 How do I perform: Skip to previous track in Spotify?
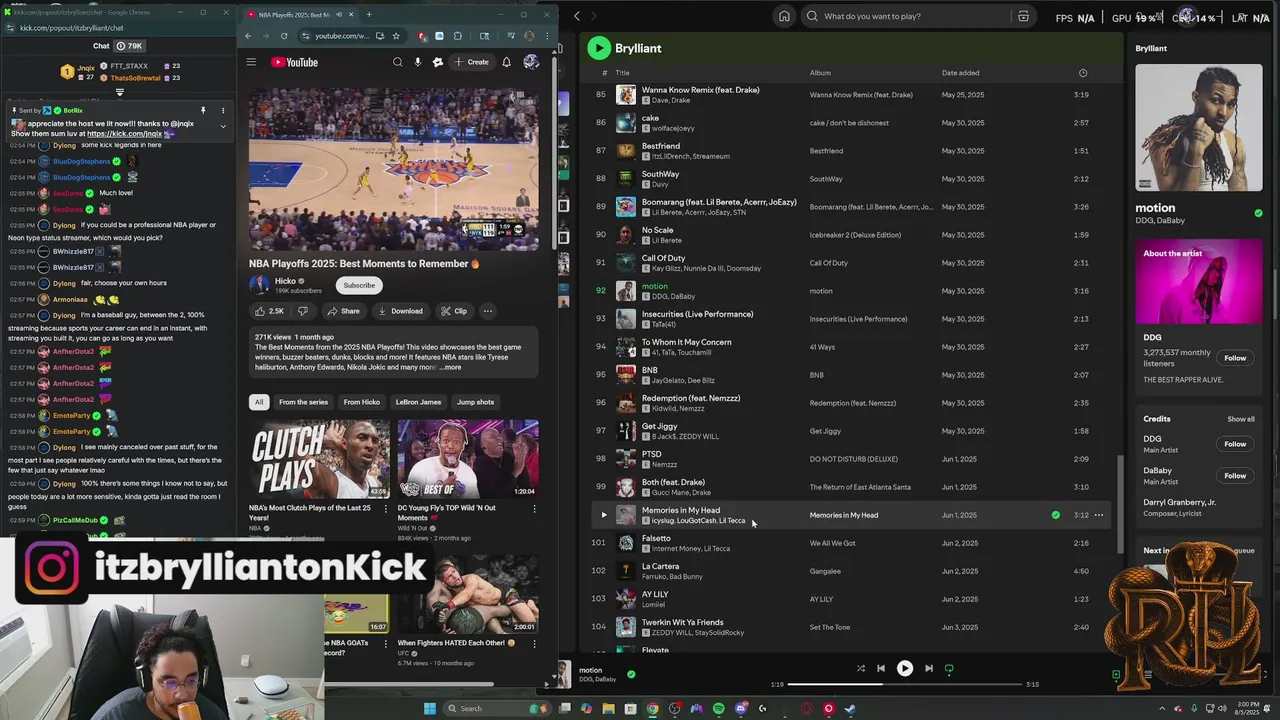[881, 668]
